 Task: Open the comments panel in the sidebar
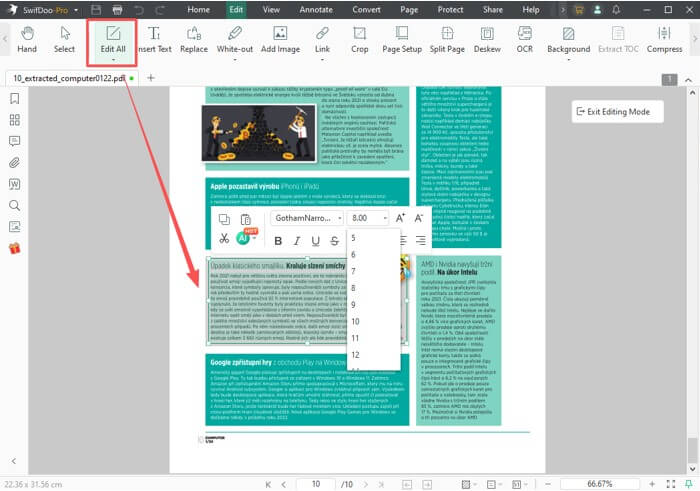coord(15,141)
